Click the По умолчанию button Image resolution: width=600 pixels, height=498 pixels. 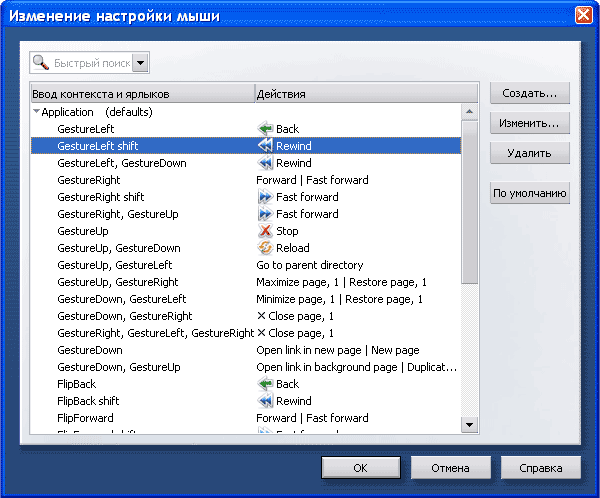pos(530,193)
